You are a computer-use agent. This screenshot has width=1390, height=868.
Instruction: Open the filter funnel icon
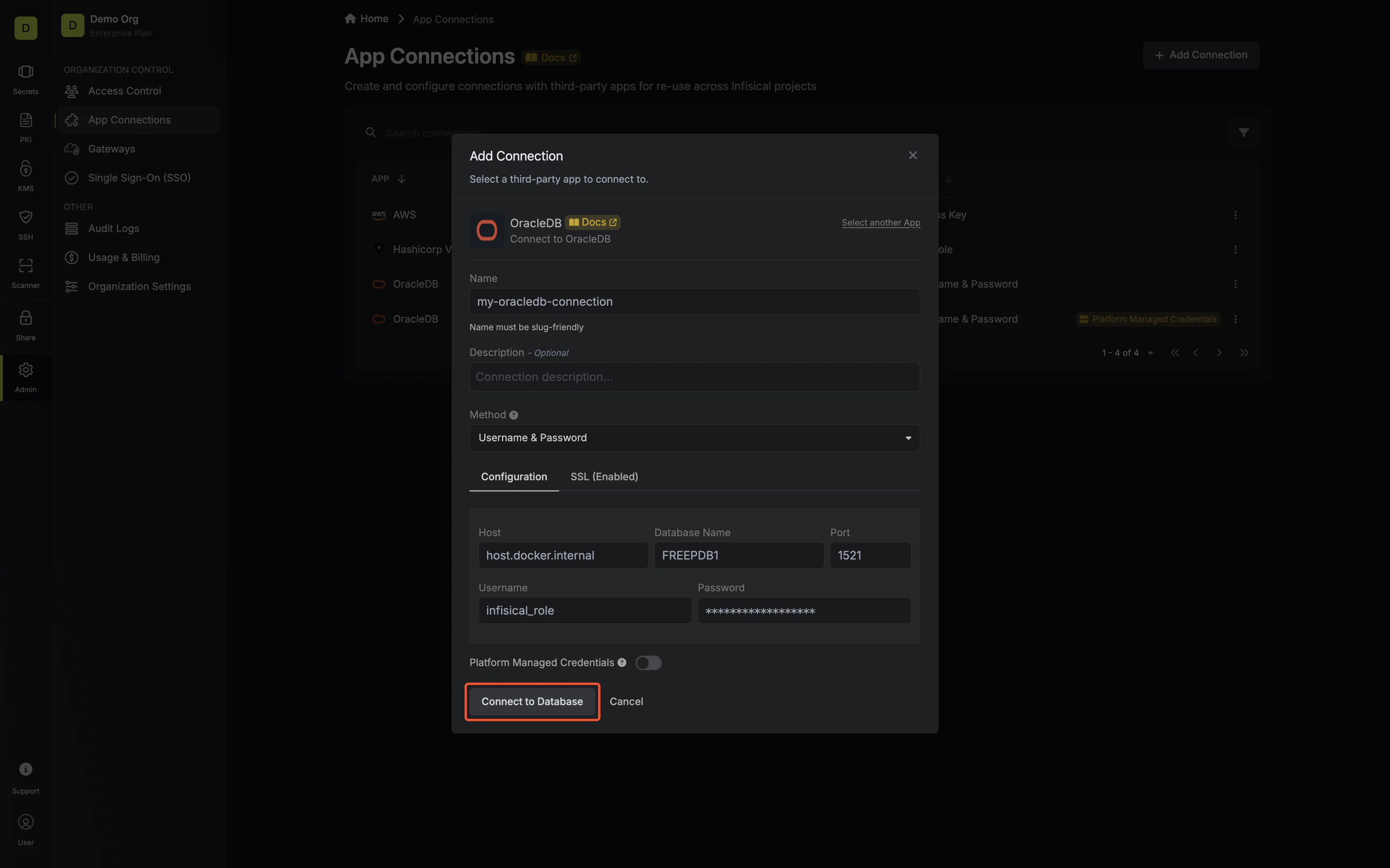coord(1243,133)
